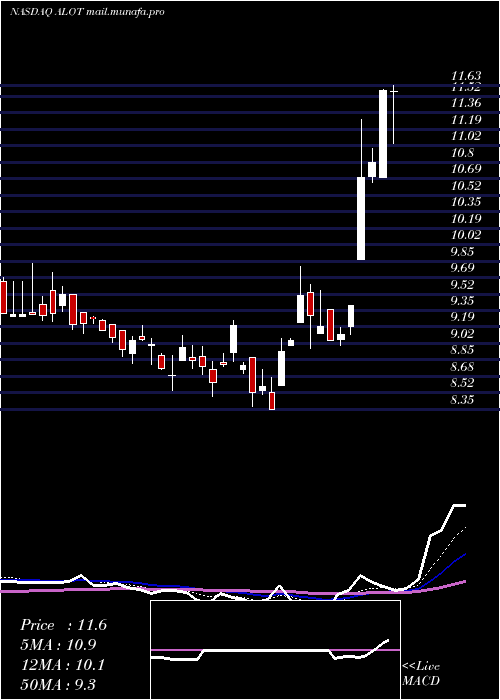Click the tall white gap-up candle from 9.85
The width and height of the screenshot is (500, 700).
361,218
